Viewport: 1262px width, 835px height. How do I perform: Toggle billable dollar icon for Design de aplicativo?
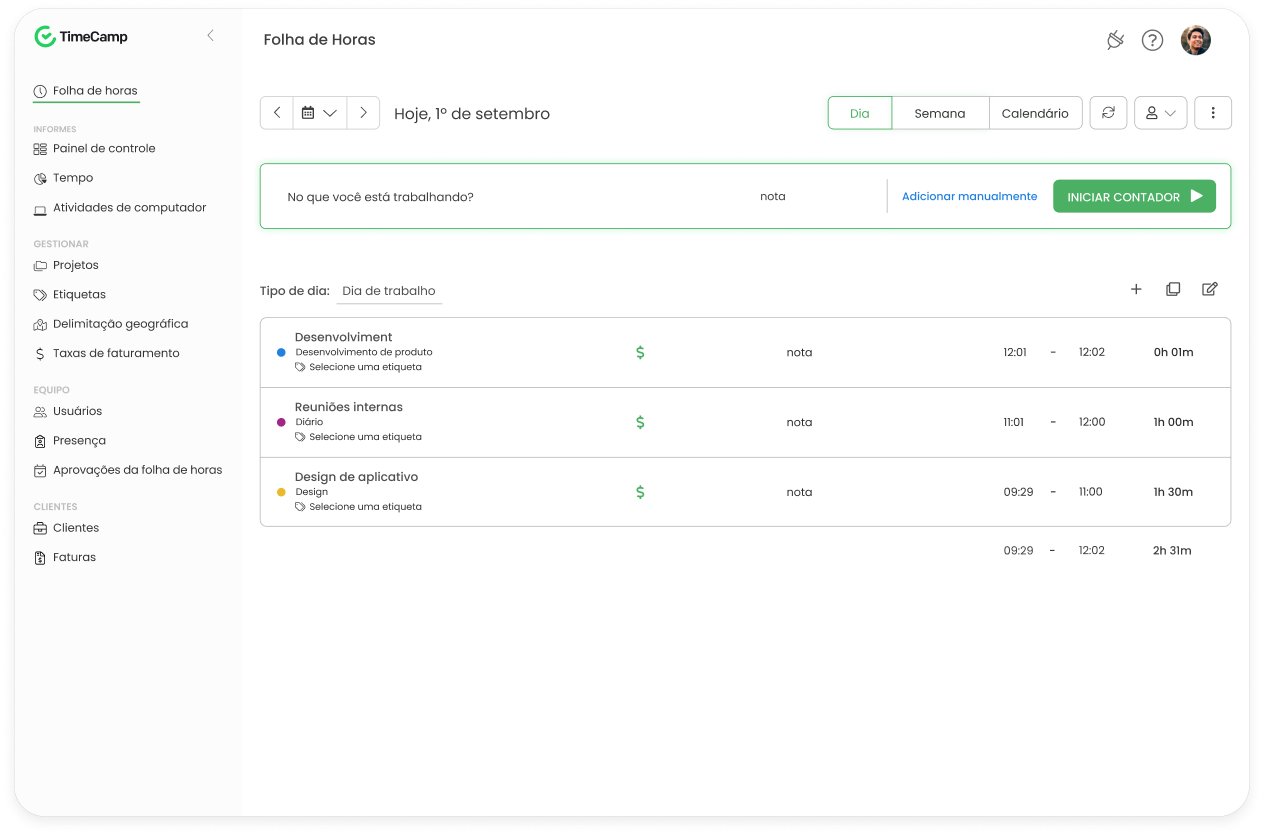coord(640,492)
